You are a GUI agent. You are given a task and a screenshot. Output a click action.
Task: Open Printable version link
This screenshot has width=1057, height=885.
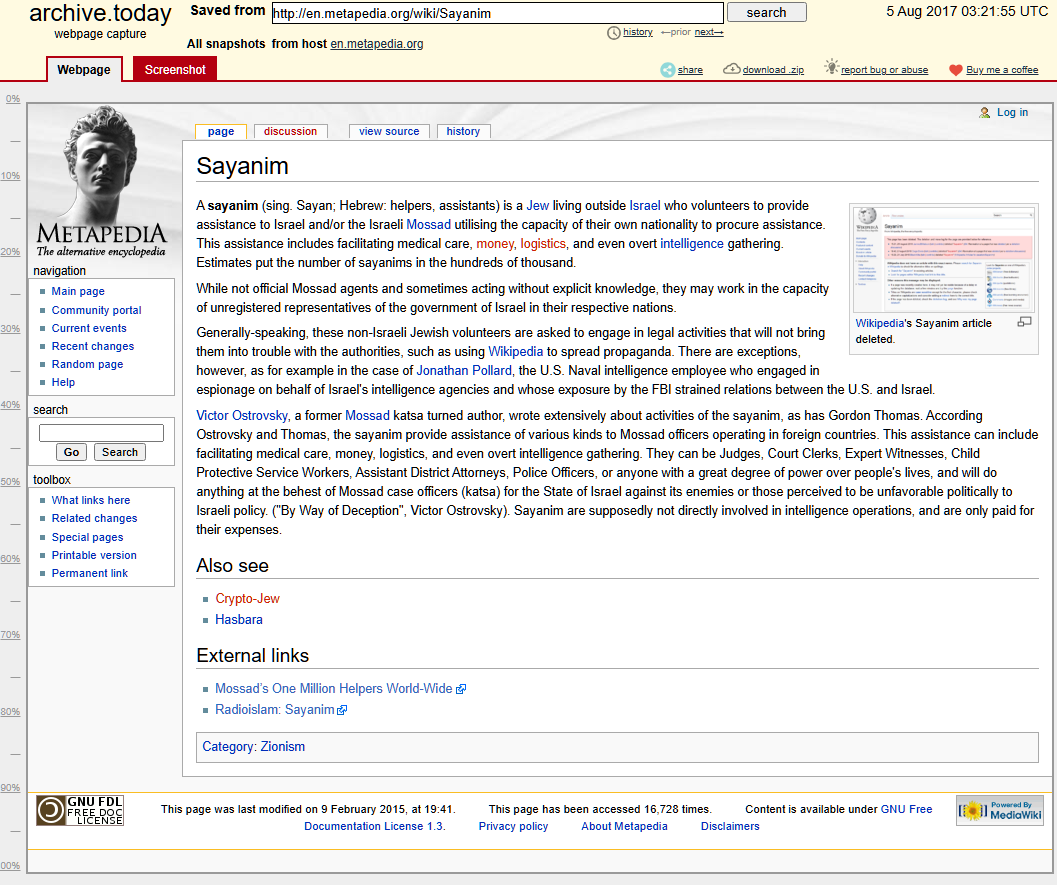[94, 555]
